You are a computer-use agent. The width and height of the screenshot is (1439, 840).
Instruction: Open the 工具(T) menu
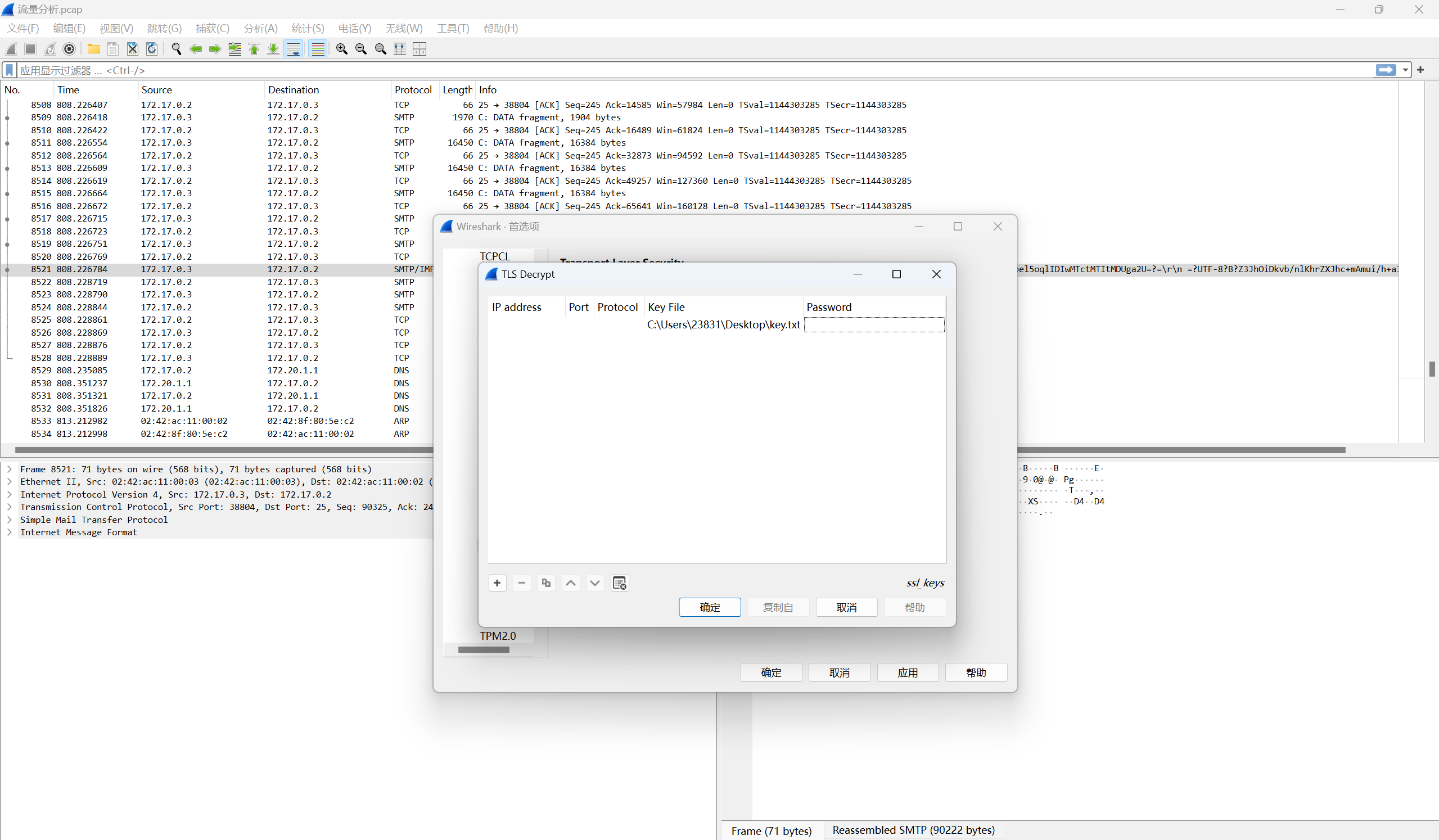(x=453, y=29)
